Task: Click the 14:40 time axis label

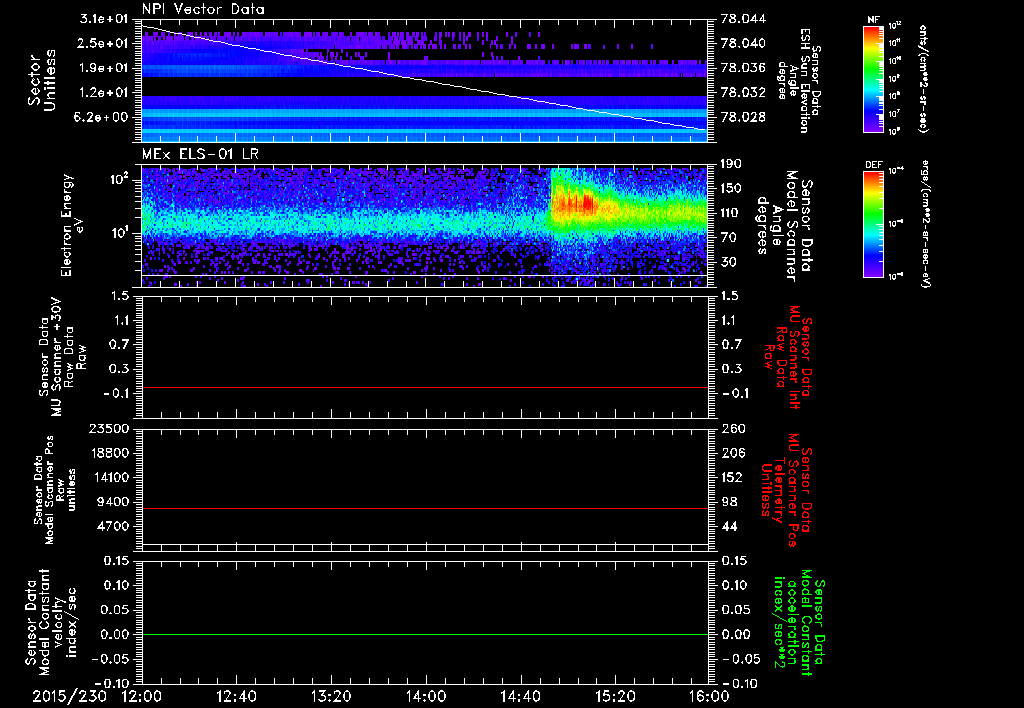Action: [520, 696]
